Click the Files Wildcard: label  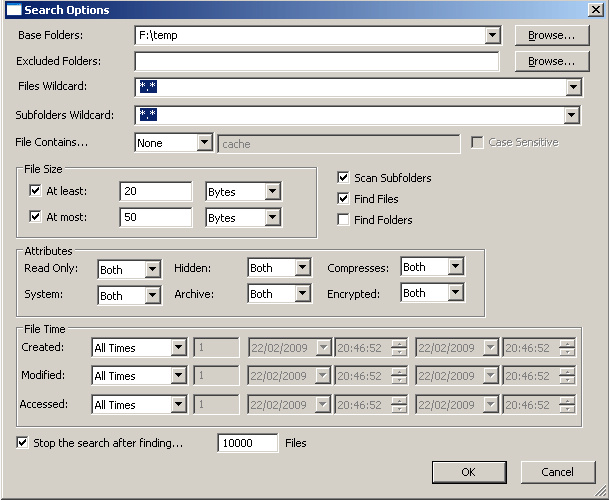[x=52, y=86]
